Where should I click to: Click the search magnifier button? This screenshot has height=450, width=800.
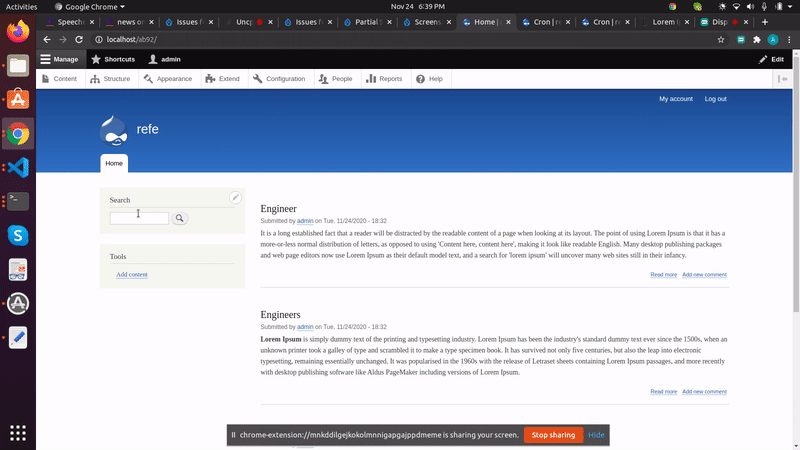coord(180,218)
